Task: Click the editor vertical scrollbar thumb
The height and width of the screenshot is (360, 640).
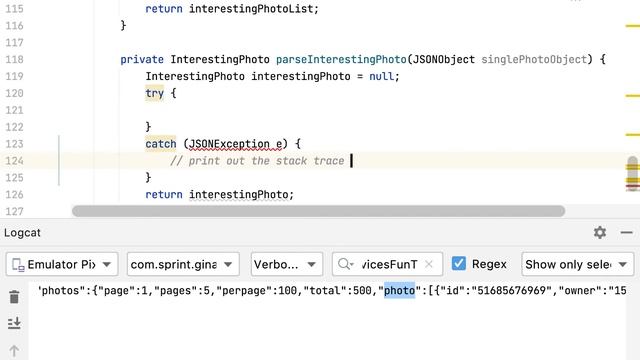Action: [633, 173]
